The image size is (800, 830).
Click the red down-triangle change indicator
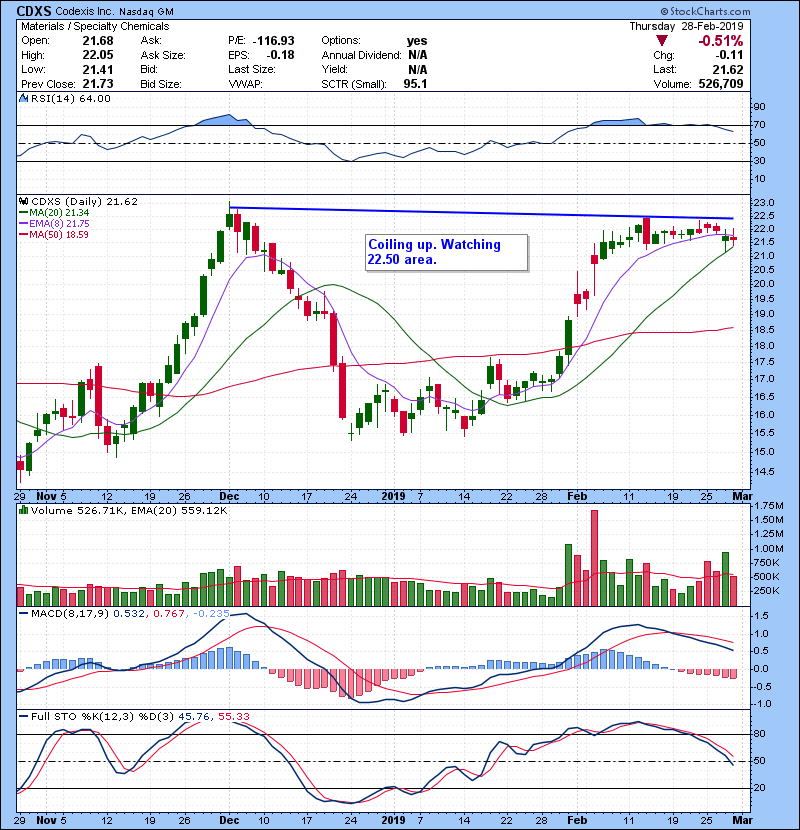(661, 41)
